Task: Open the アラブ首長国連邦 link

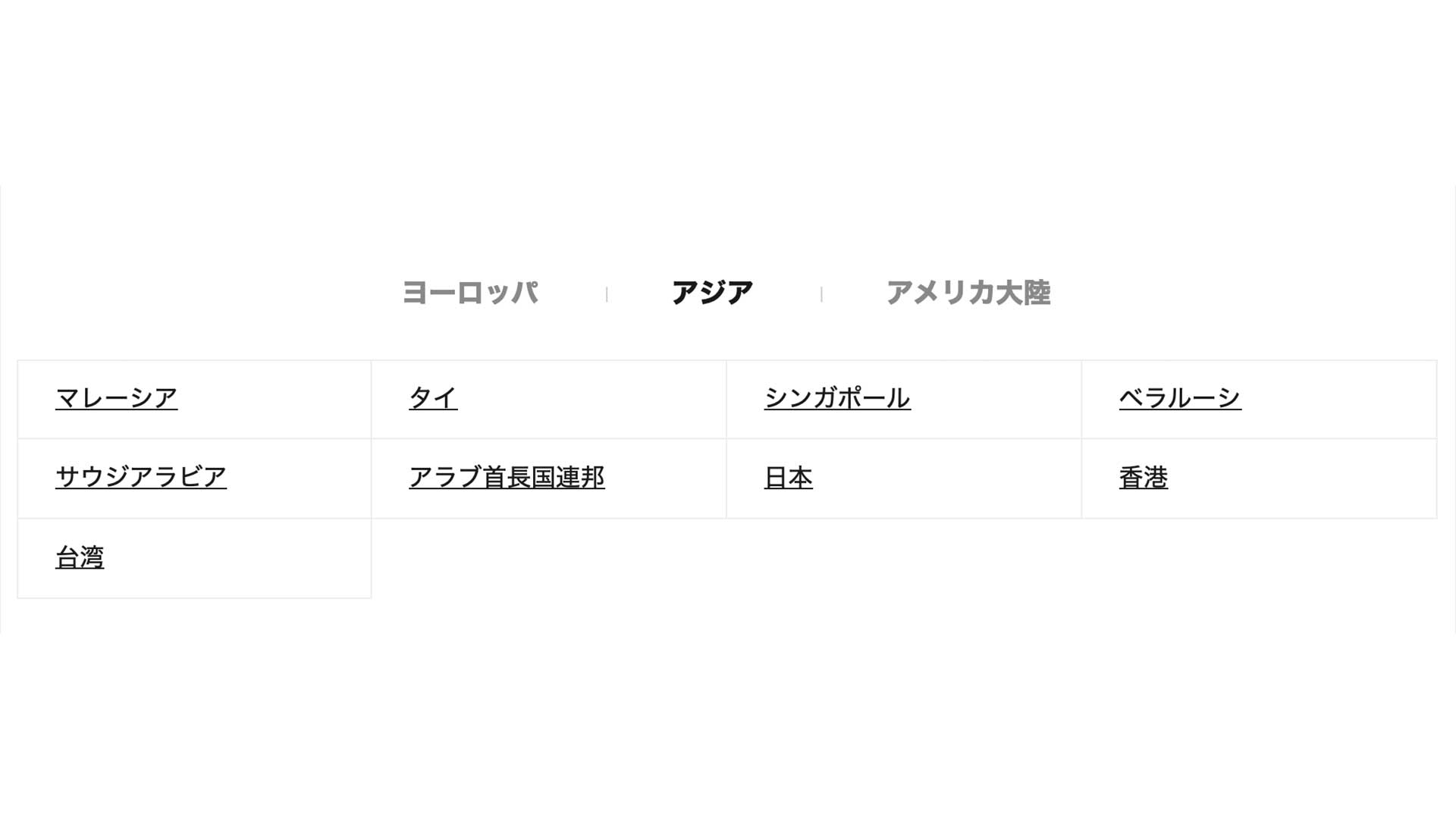Action: [x=507, y=478]
